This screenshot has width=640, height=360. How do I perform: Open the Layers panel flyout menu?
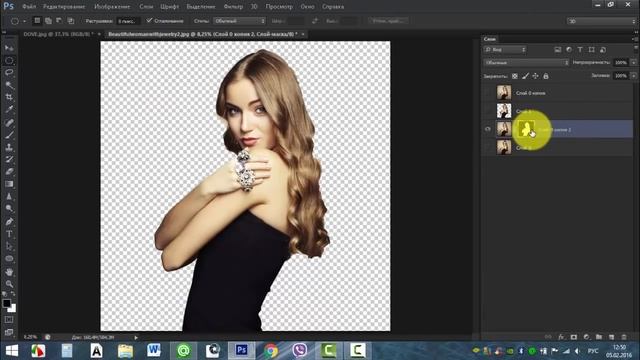tap(635, 39)
